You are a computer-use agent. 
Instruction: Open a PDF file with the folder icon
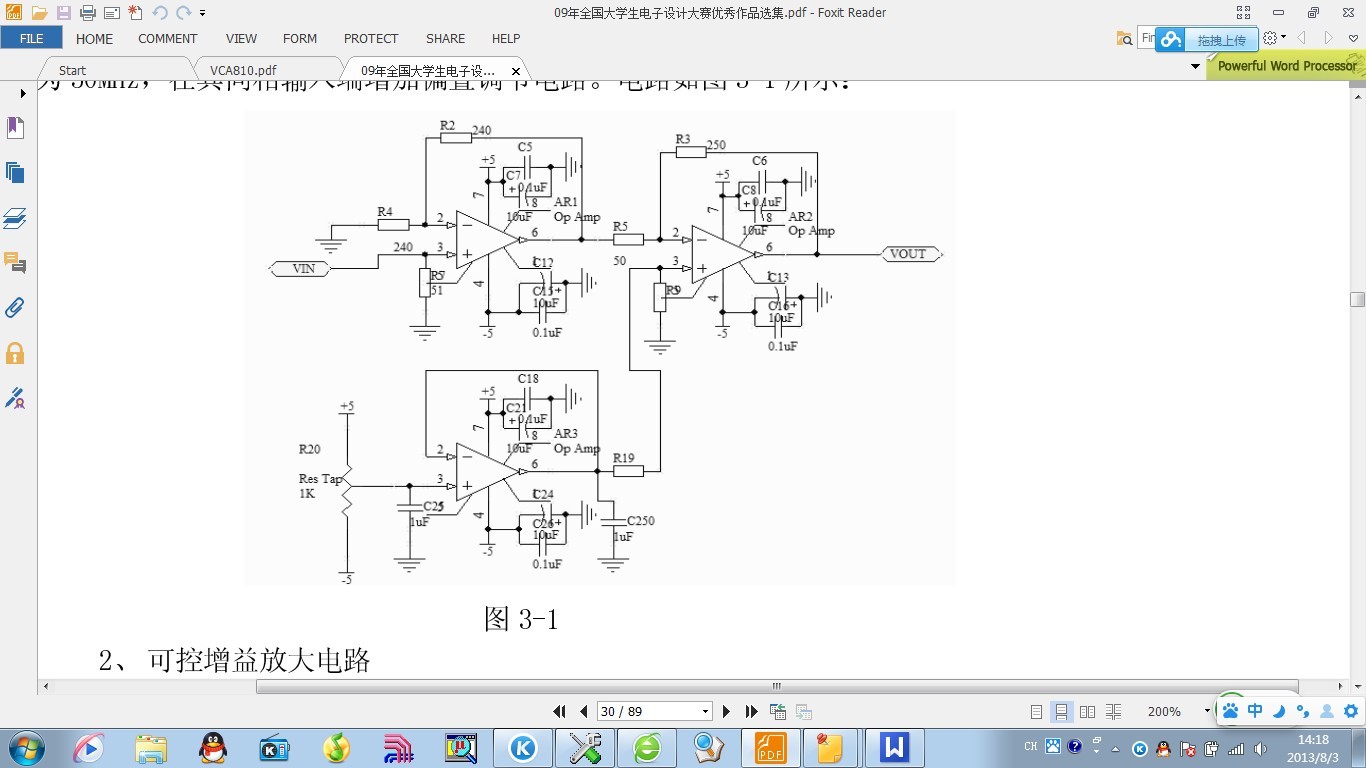pos(39,13)
